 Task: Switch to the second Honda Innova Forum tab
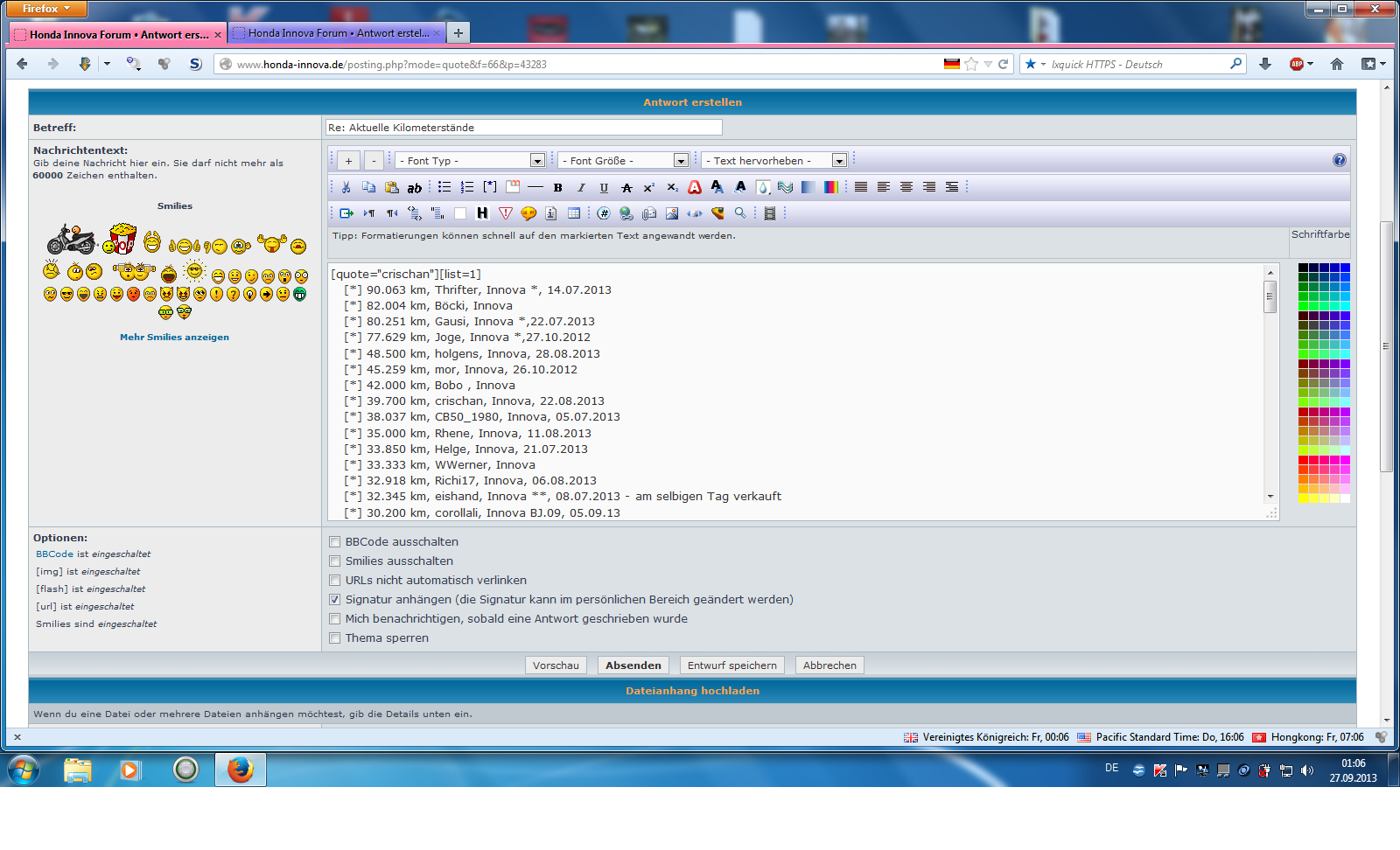(337, 33)
